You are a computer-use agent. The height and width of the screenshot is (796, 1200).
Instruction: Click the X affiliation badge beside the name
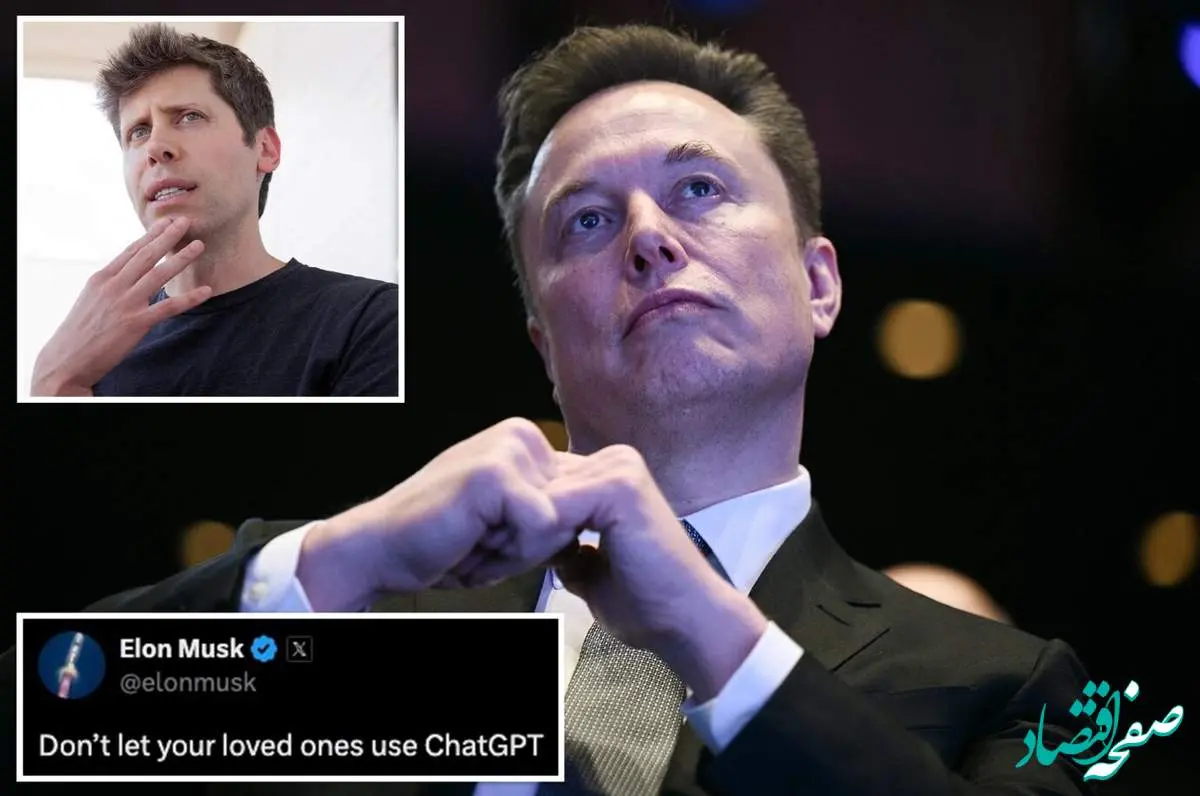tap(299, 650)
